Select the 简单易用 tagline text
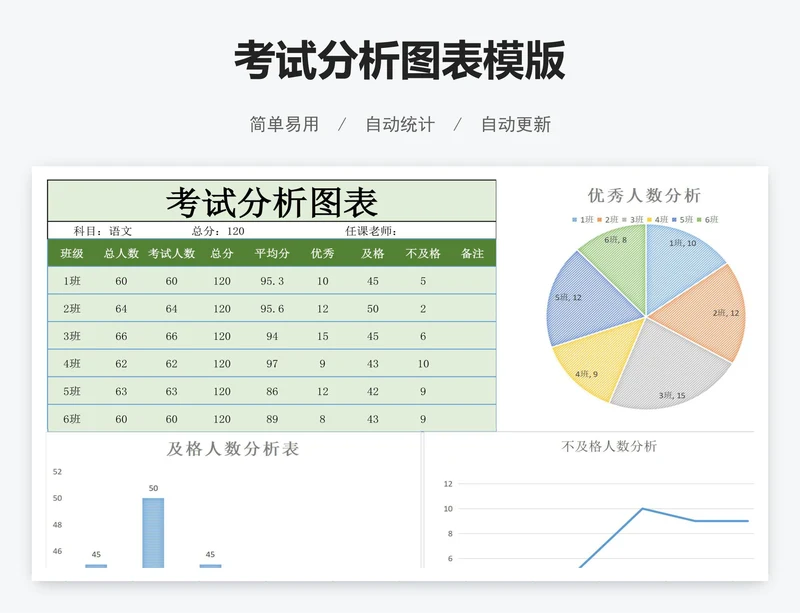The width and height of the screenshot is (800, 613). coord(284,125)
